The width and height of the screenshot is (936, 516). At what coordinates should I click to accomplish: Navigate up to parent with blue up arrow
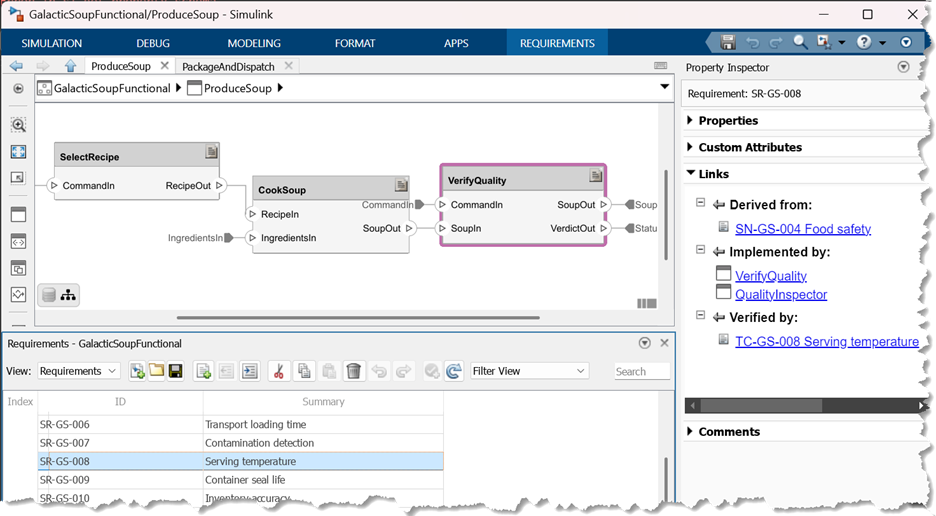click(70, 66)
